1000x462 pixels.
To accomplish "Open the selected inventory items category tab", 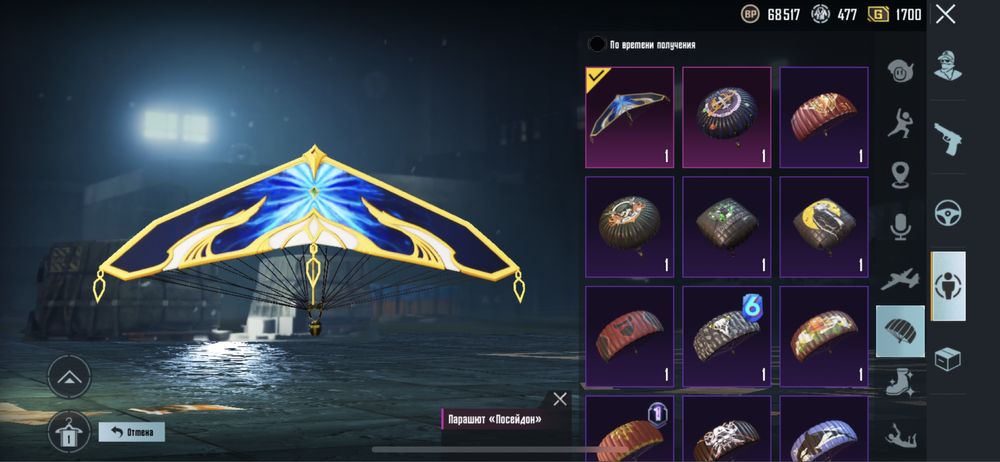I will coord(948,286).
